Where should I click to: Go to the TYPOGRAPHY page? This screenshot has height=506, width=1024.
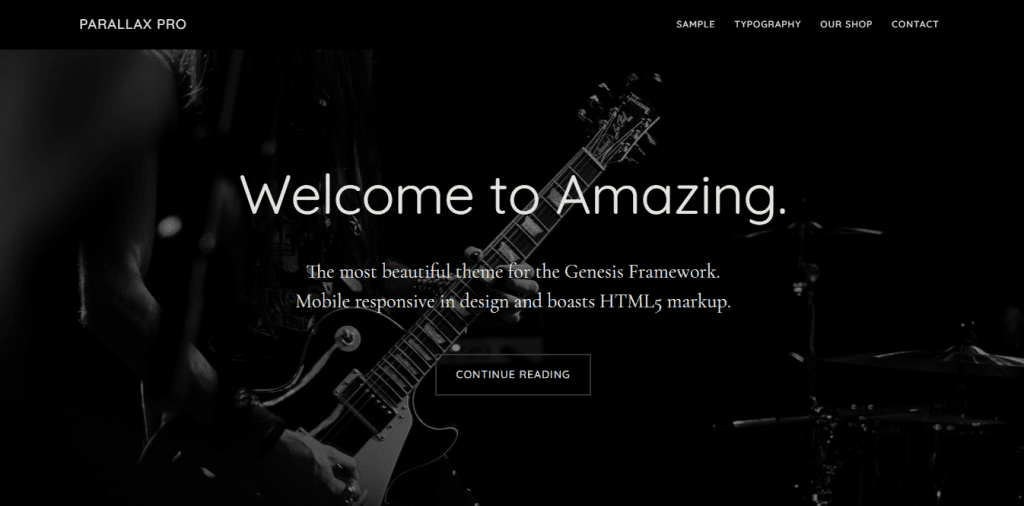click(767, 24)
